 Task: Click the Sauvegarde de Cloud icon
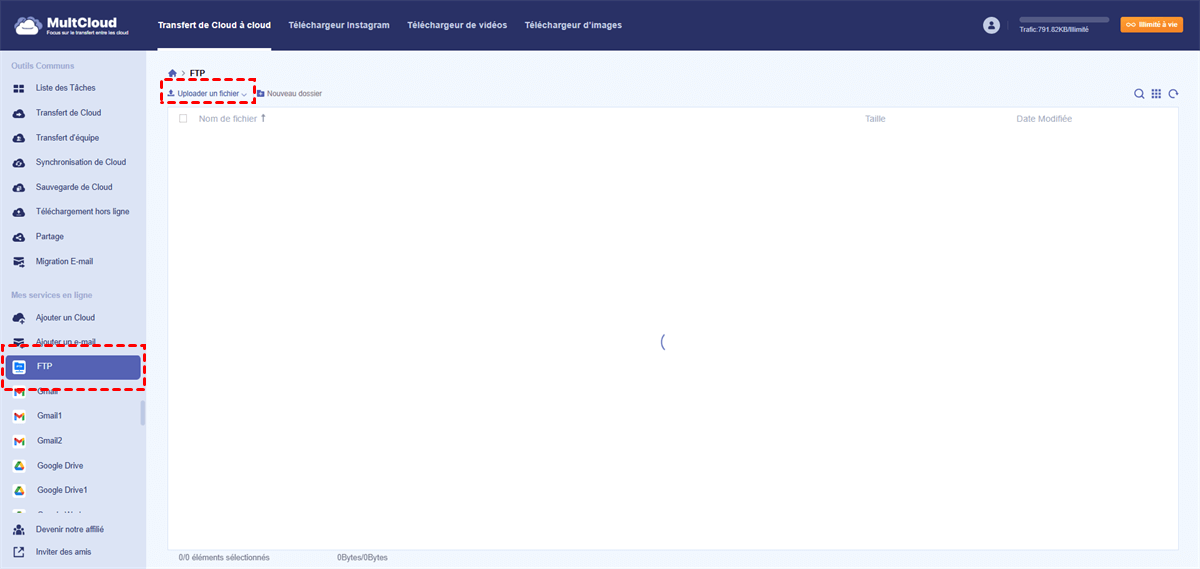[18, 187]
